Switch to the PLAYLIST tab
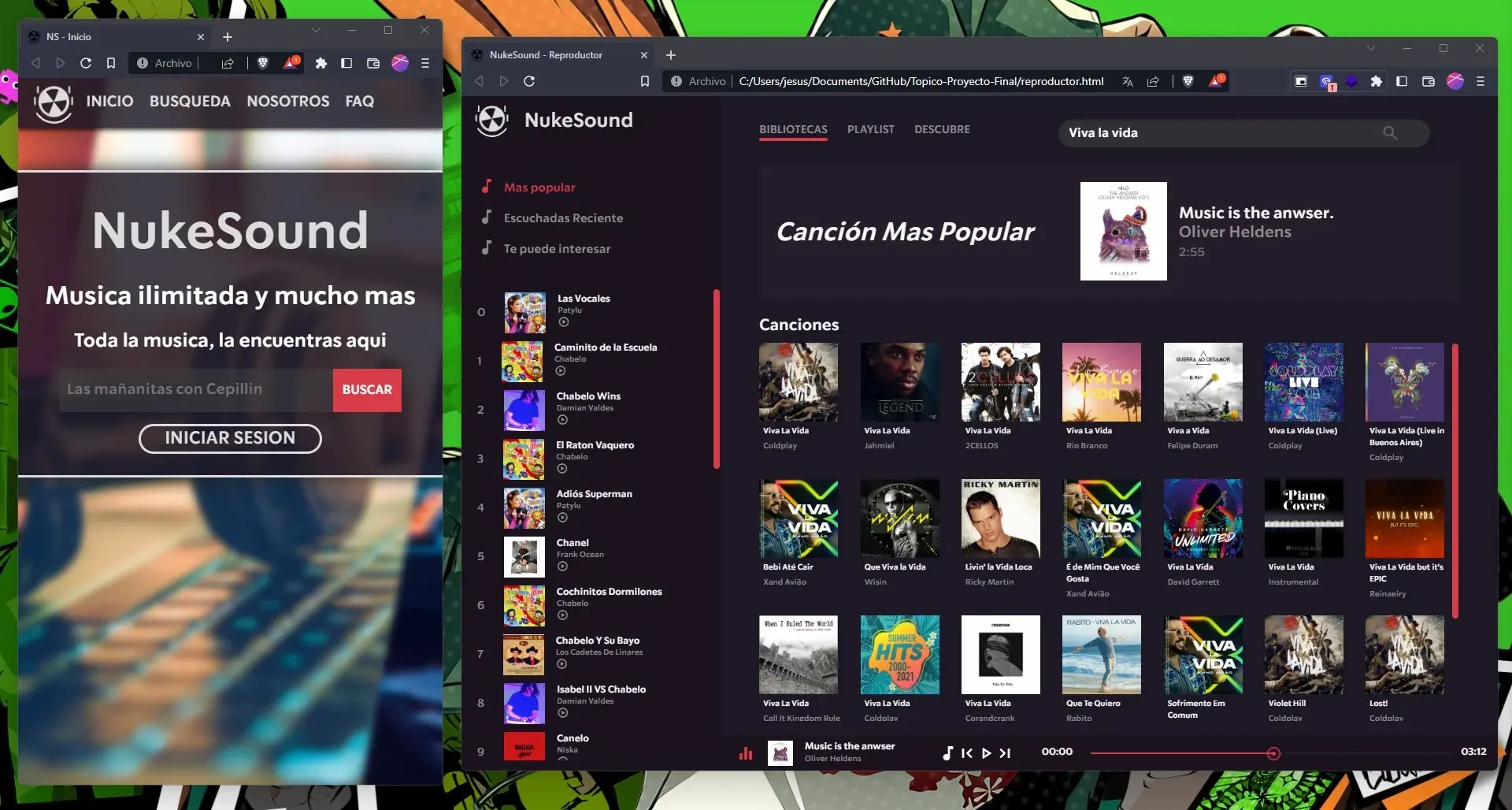Screen dimensions: 1512x810 (871, 129)
